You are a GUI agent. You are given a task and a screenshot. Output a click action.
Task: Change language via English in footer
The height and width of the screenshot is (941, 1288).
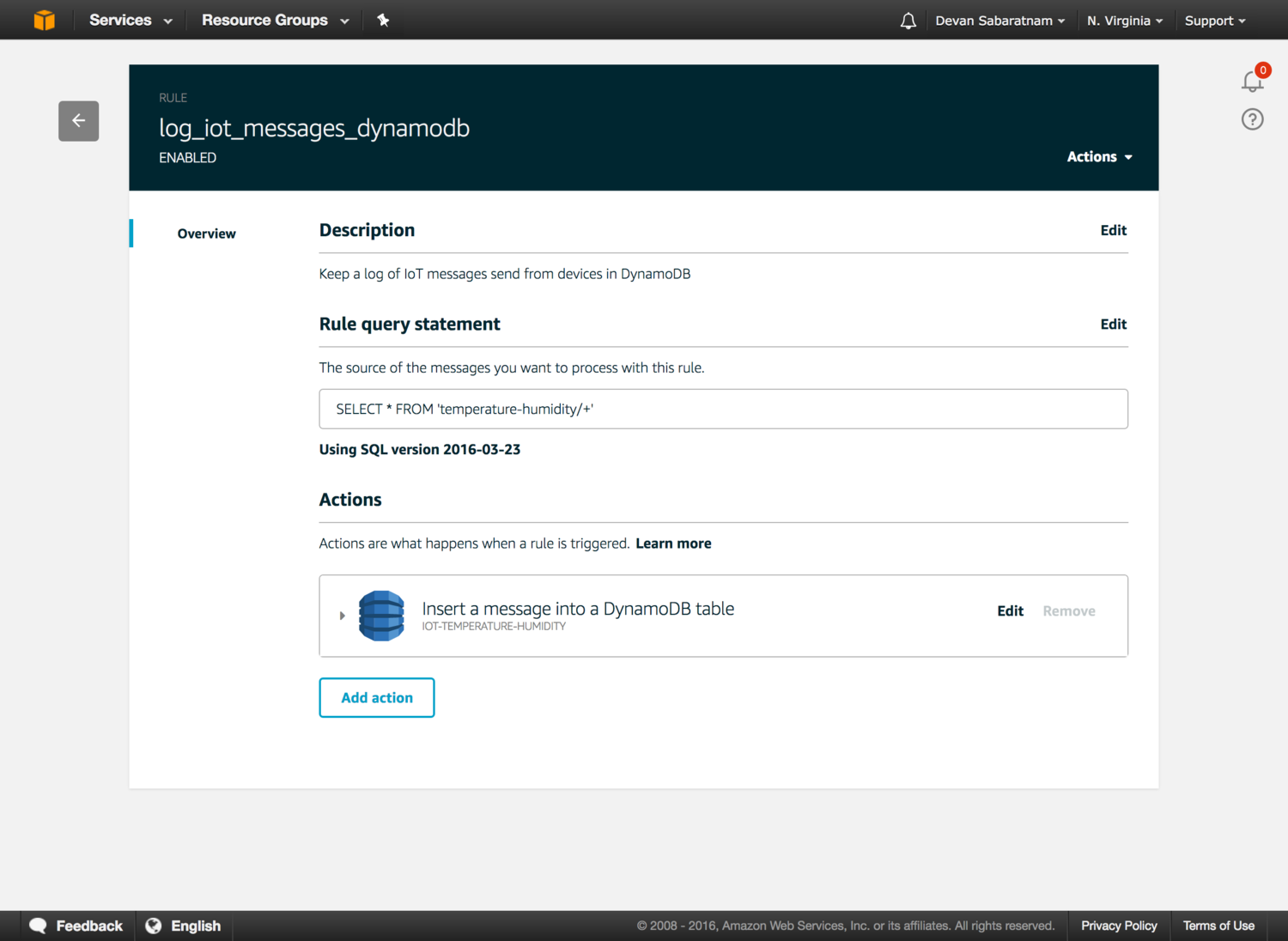[196, 926]
